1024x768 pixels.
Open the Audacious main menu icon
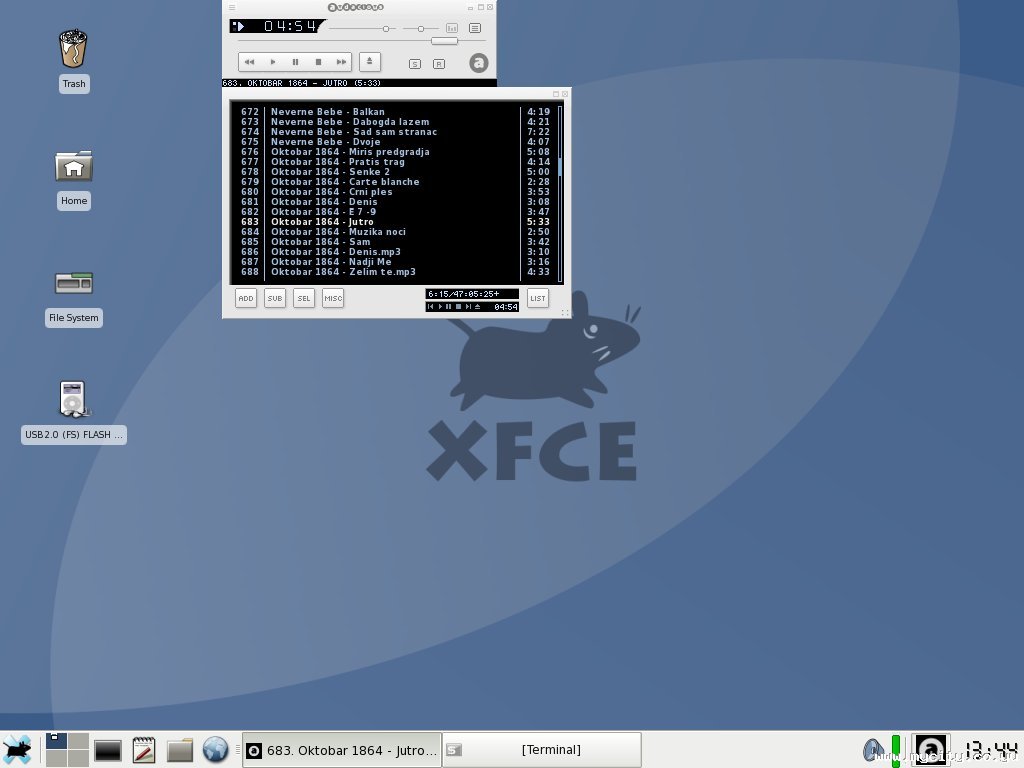tap(232, 7)
